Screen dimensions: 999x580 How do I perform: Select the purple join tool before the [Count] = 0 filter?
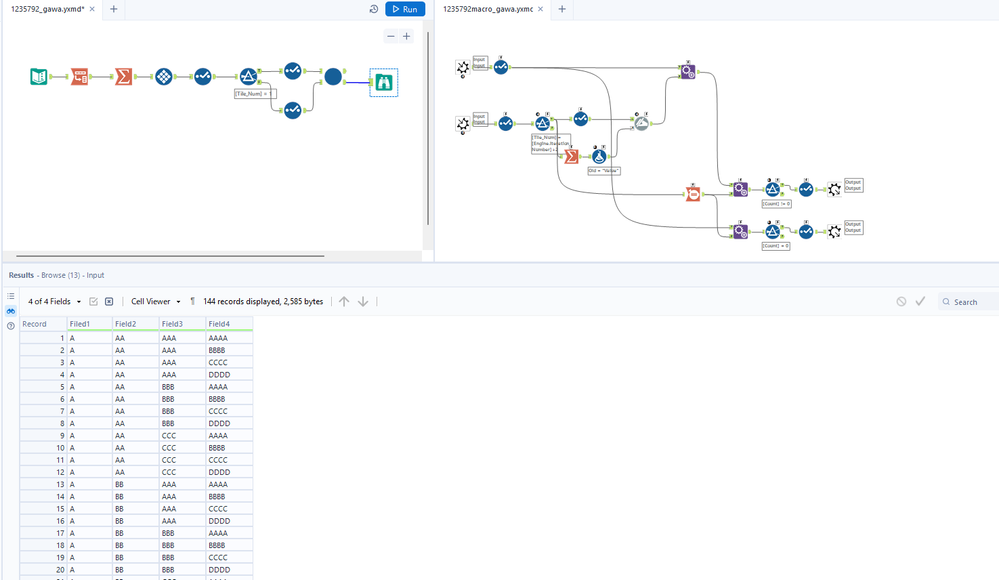(x=740, y=232)
